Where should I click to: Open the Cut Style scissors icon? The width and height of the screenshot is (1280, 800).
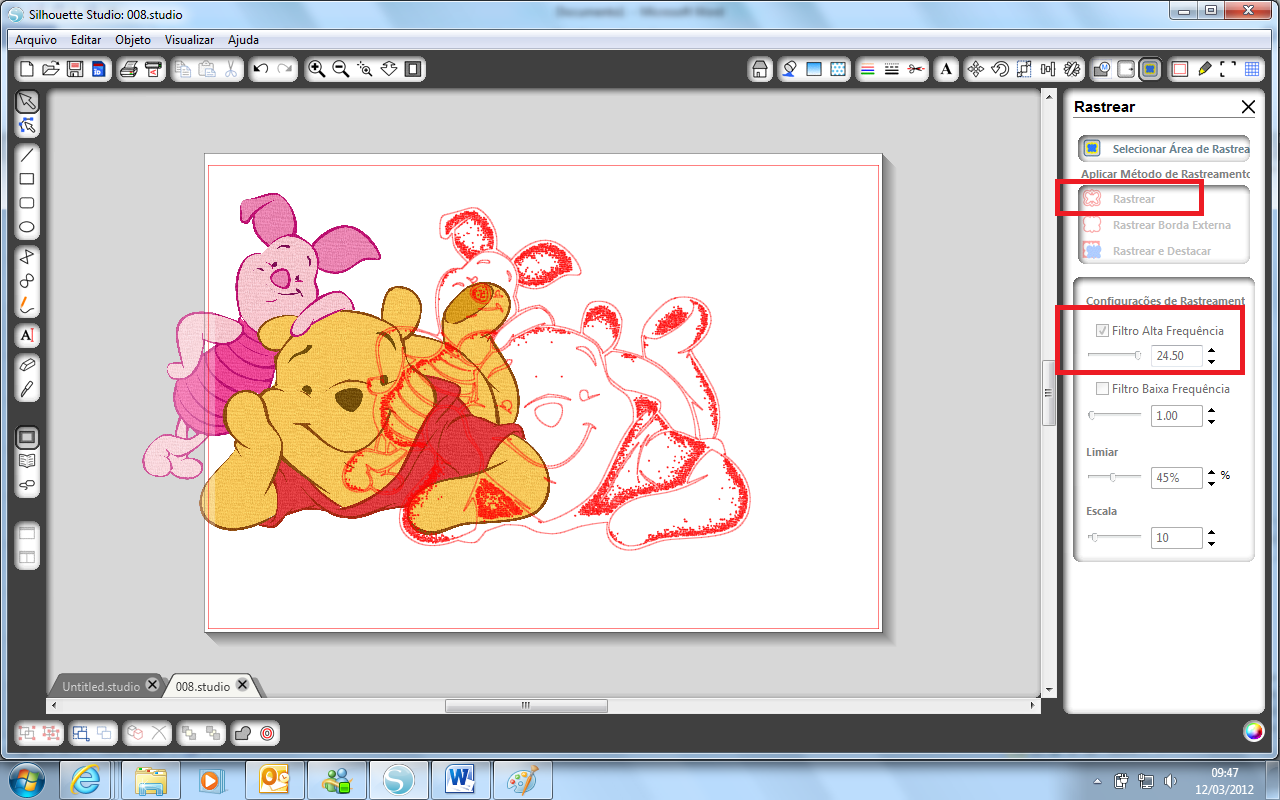click(x=916, y=69)
